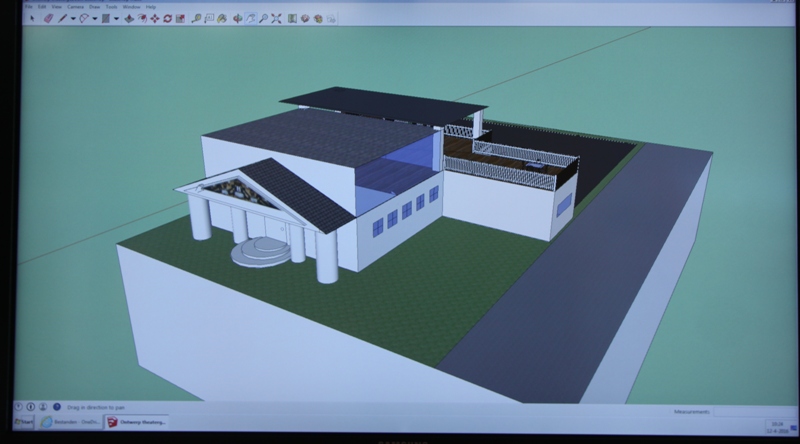800x444 pixels.
Task: Click the help question mark in status bar
Action: (55, 407)
